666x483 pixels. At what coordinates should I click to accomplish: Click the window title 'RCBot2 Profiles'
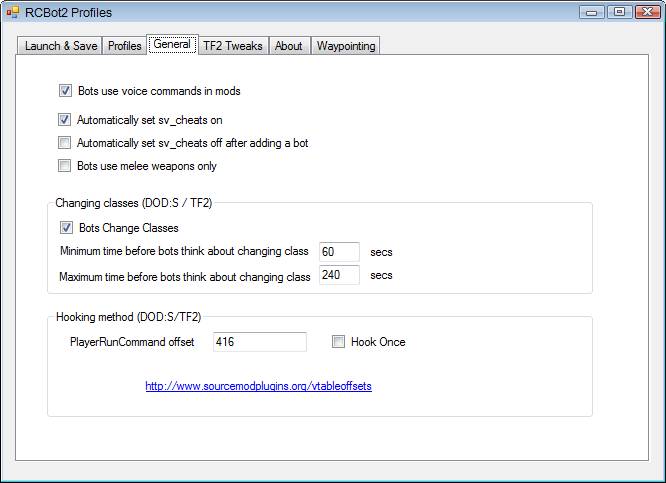click(x=68, y=13)
